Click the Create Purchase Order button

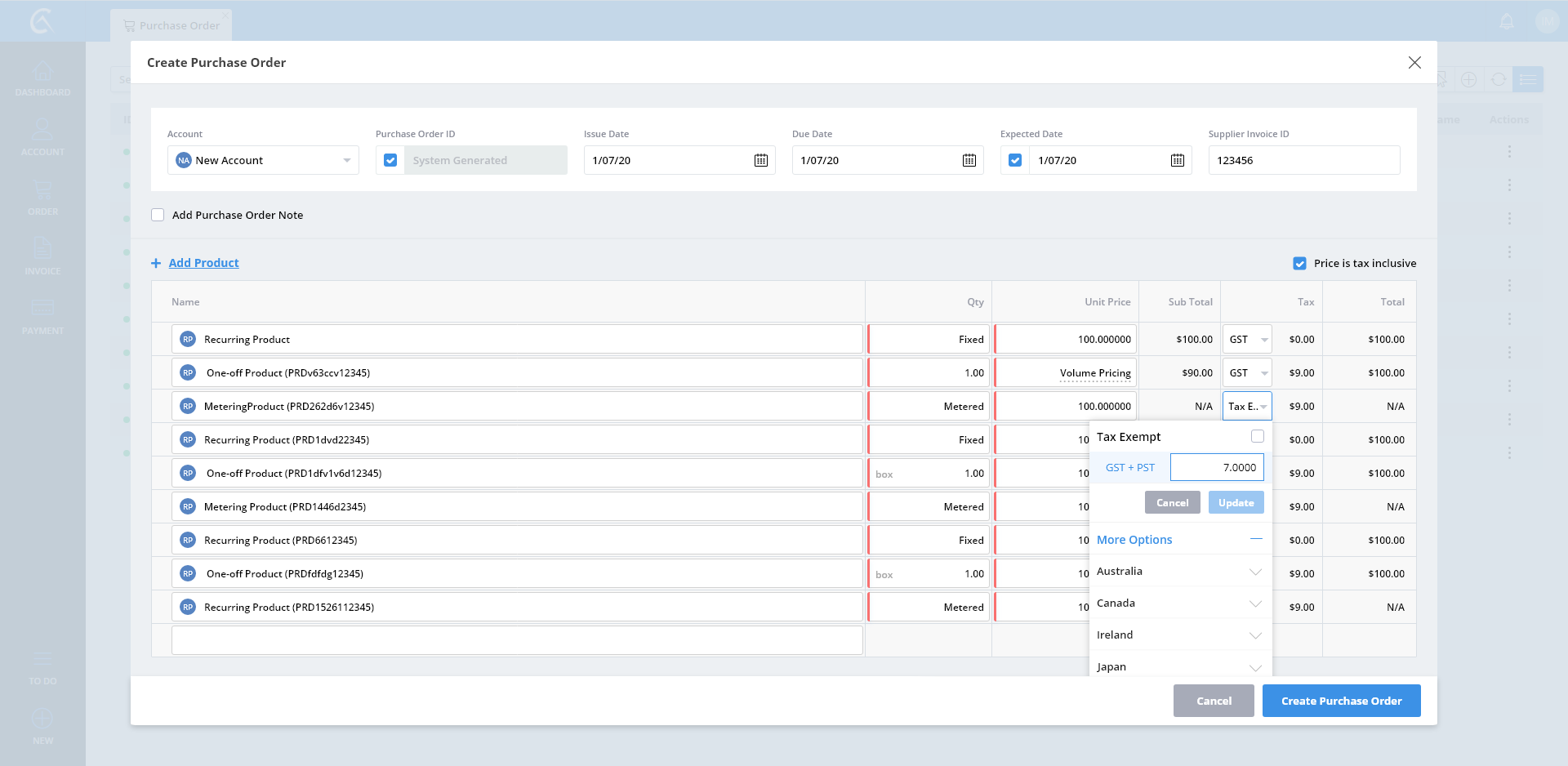click(1341, 701)
